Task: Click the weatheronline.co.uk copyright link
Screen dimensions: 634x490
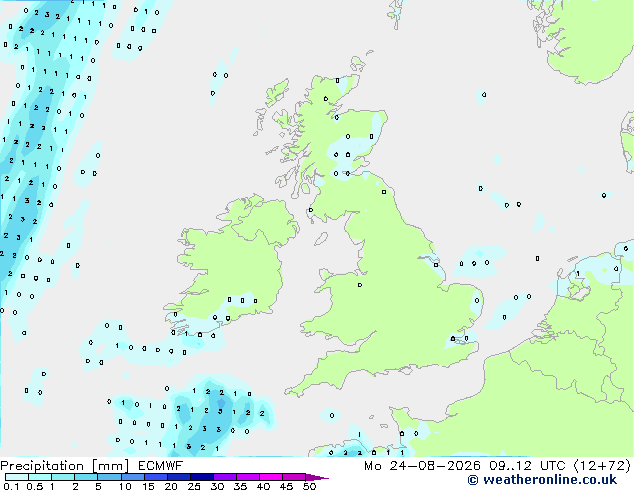Action: tap(542, 480)
